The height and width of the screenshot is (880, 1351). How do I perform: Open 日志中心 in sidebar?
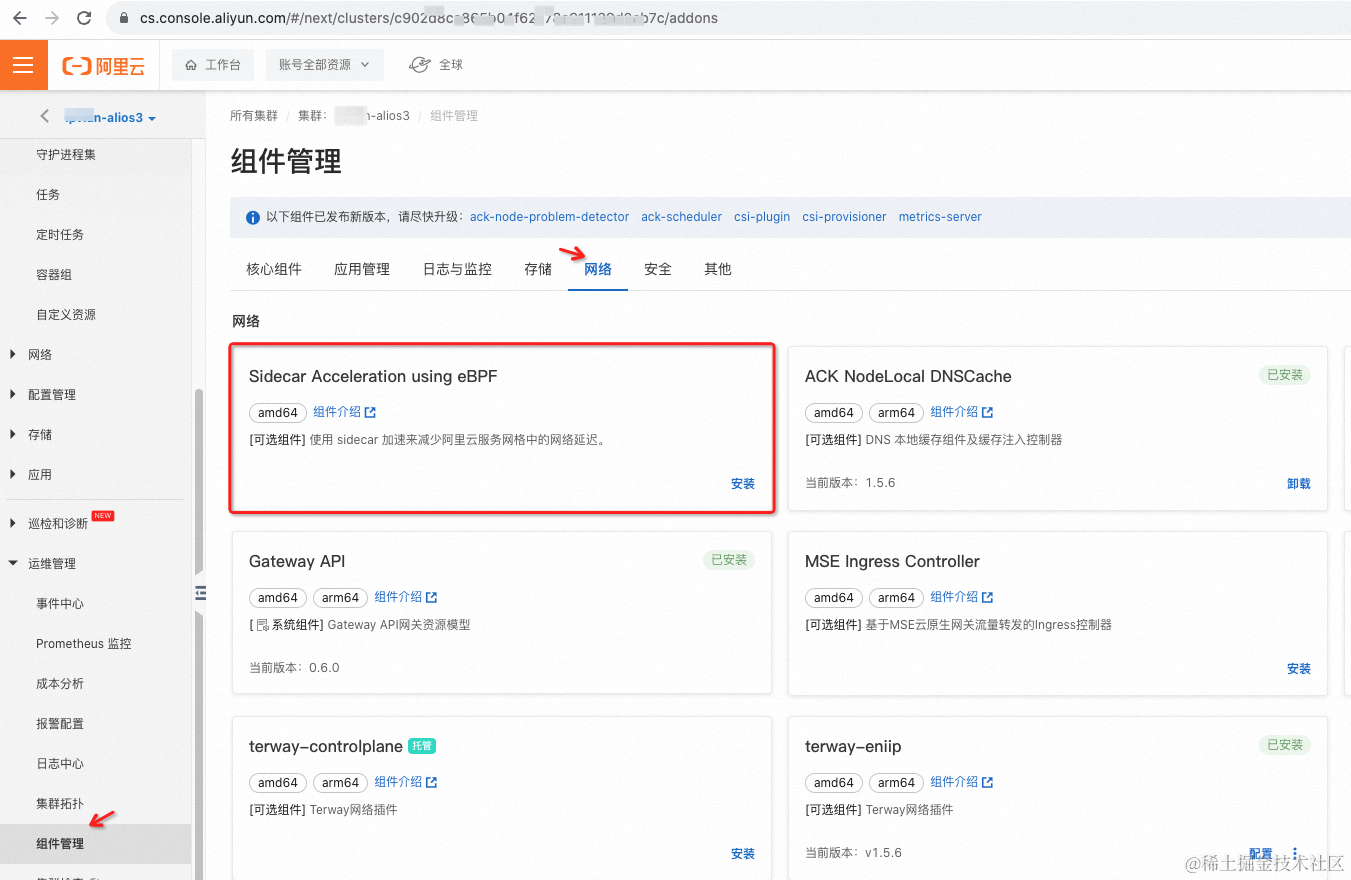pos(60,764)
